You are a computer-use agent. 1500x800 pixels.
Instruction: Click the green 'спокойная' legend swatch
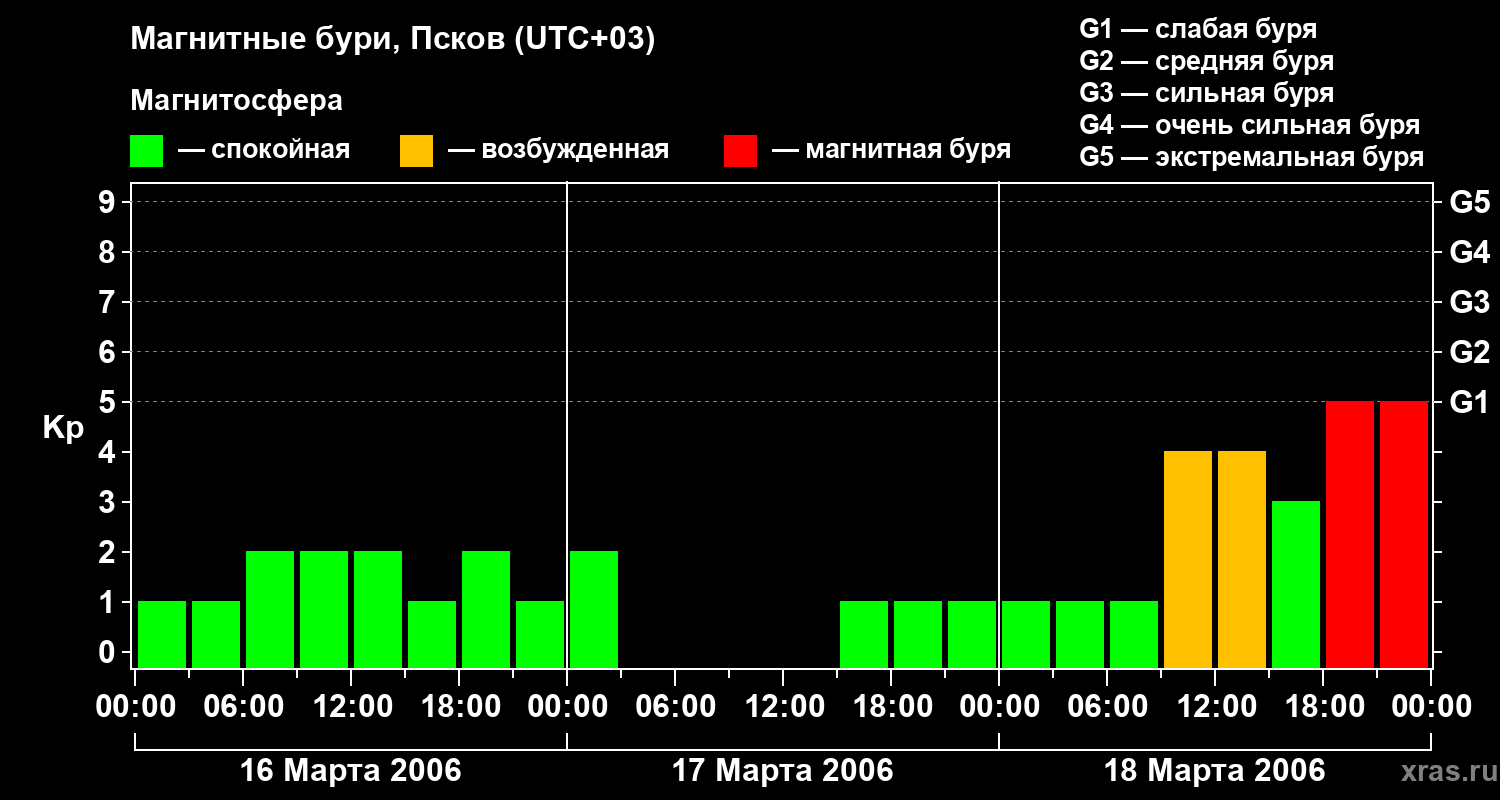146,151
